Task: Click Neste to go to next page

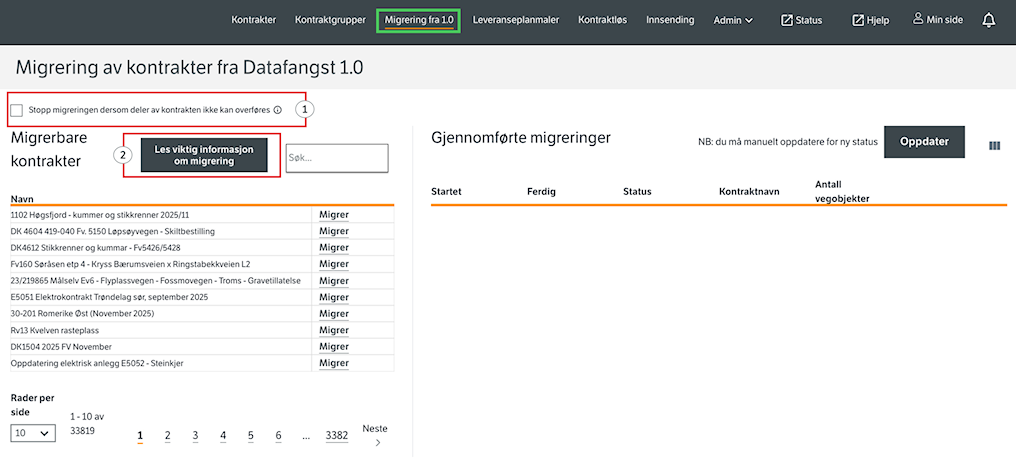Action: point(374,435)
